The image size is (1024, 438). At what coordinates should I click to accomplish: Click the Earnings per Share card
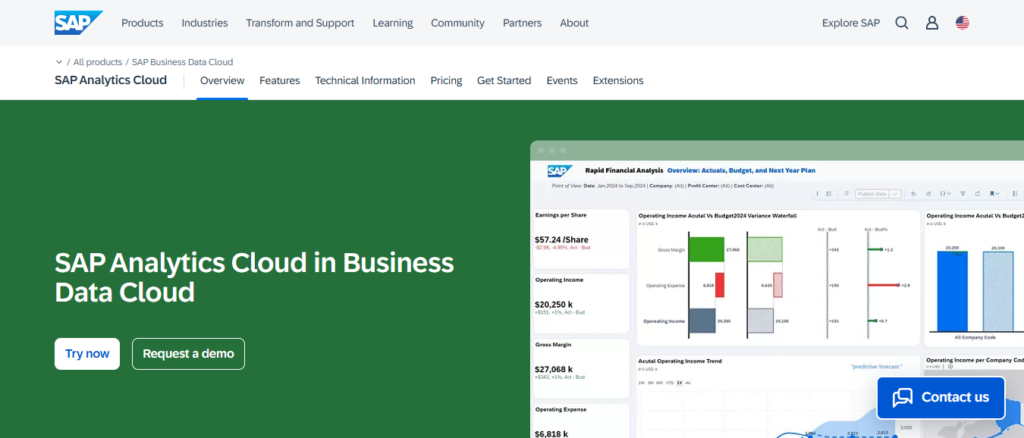(581, 239)
